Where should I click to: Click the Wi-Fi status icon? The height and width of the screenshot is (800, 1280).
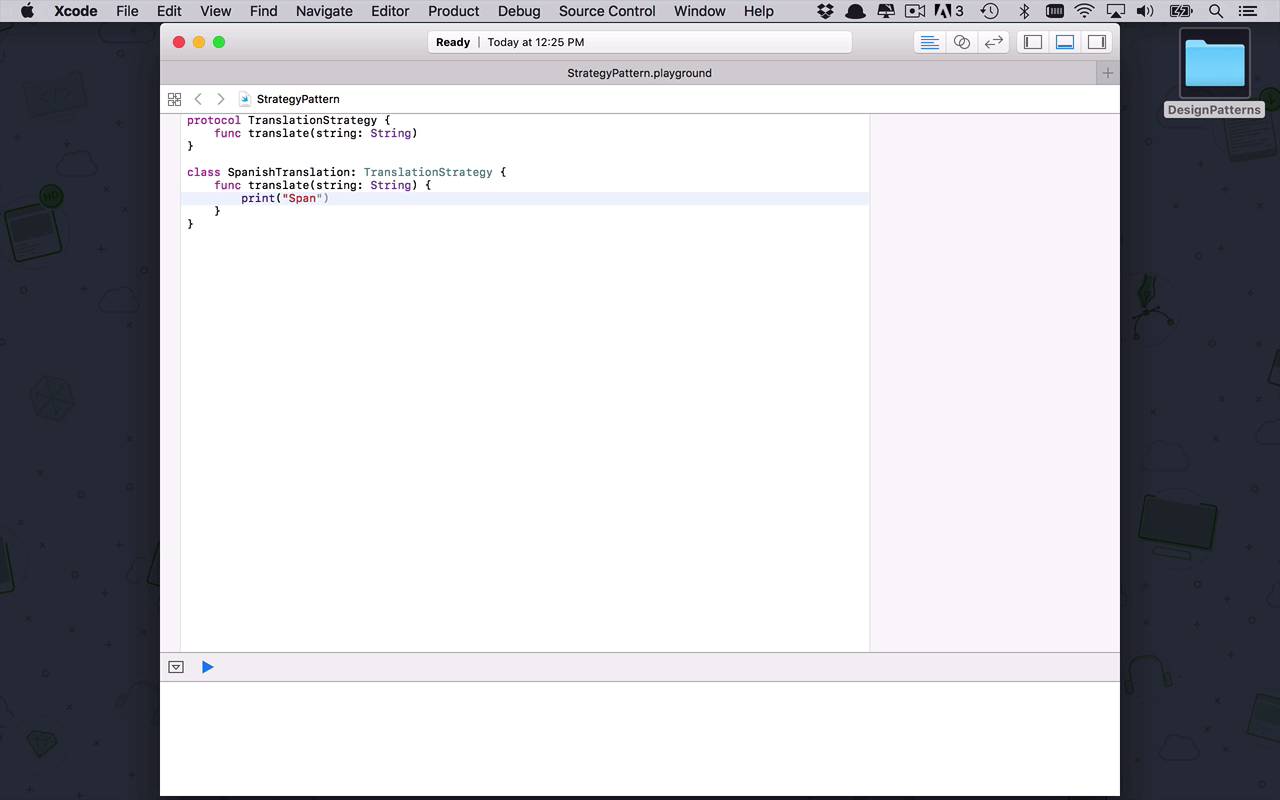(x=1084, y=11)
